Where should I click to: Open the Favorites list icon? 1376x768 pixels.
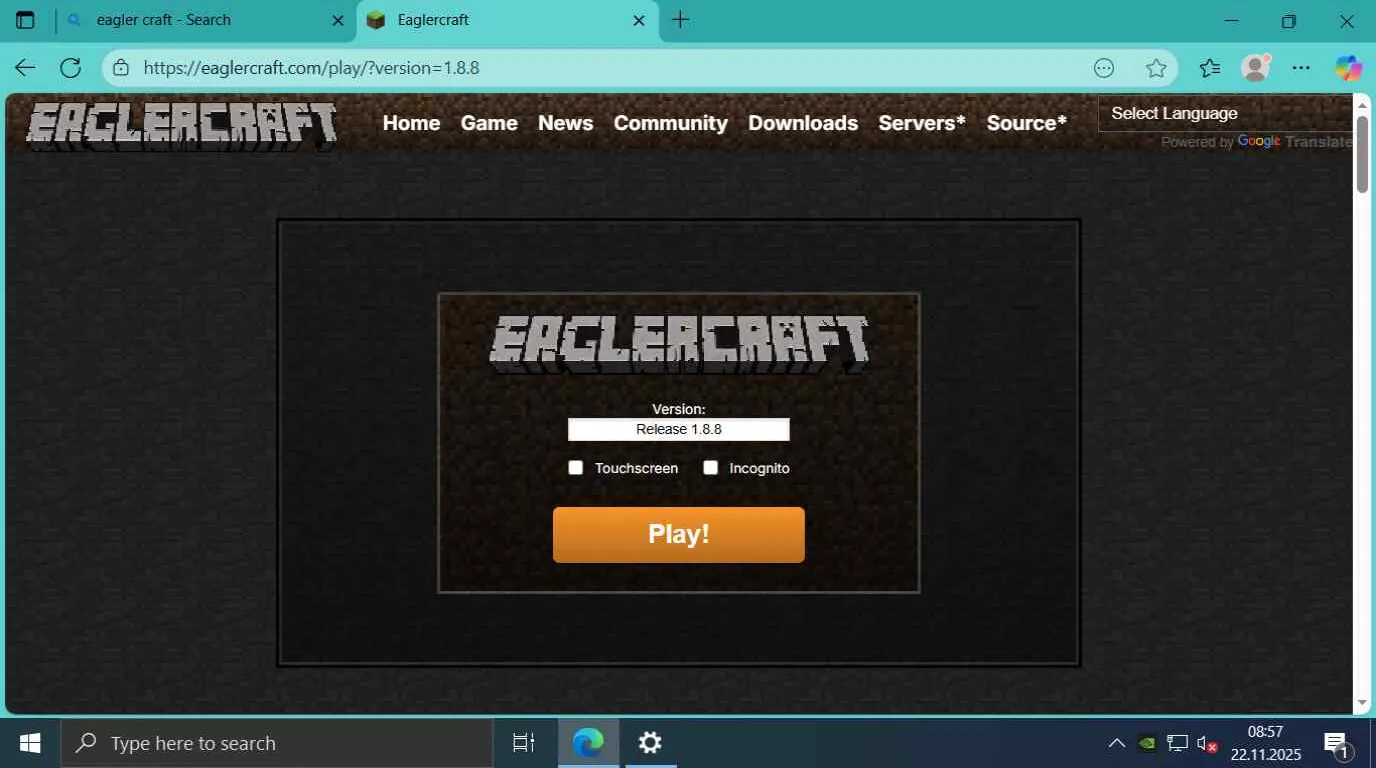tap(1210, 68)
